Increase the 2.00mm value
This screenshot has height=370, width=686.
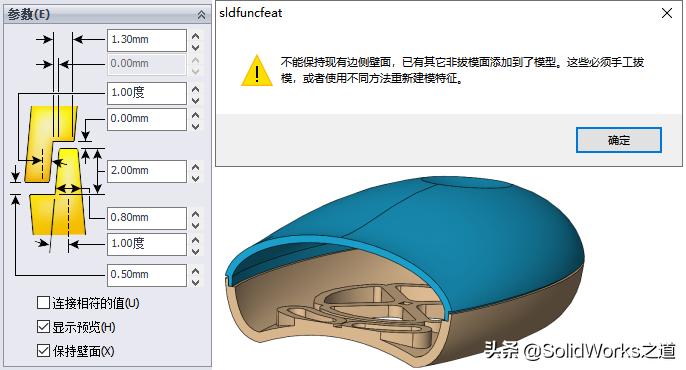196,167
